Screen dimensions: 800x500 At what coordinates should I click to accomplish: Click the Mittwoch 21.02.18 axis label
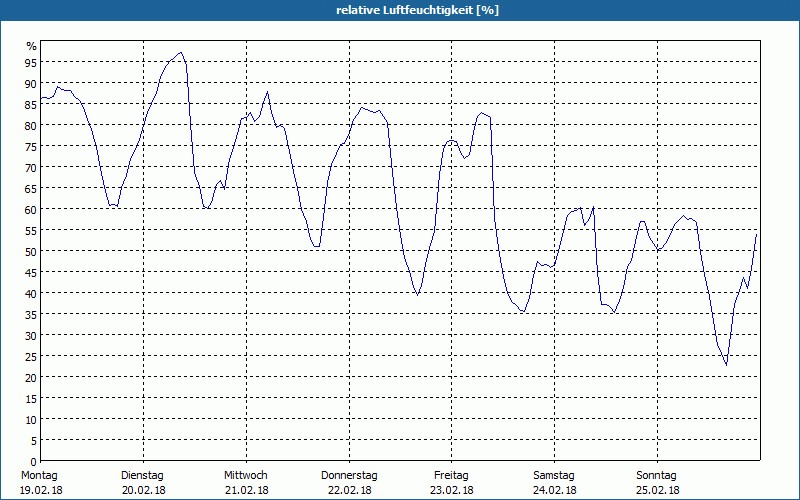click(246, 482)
